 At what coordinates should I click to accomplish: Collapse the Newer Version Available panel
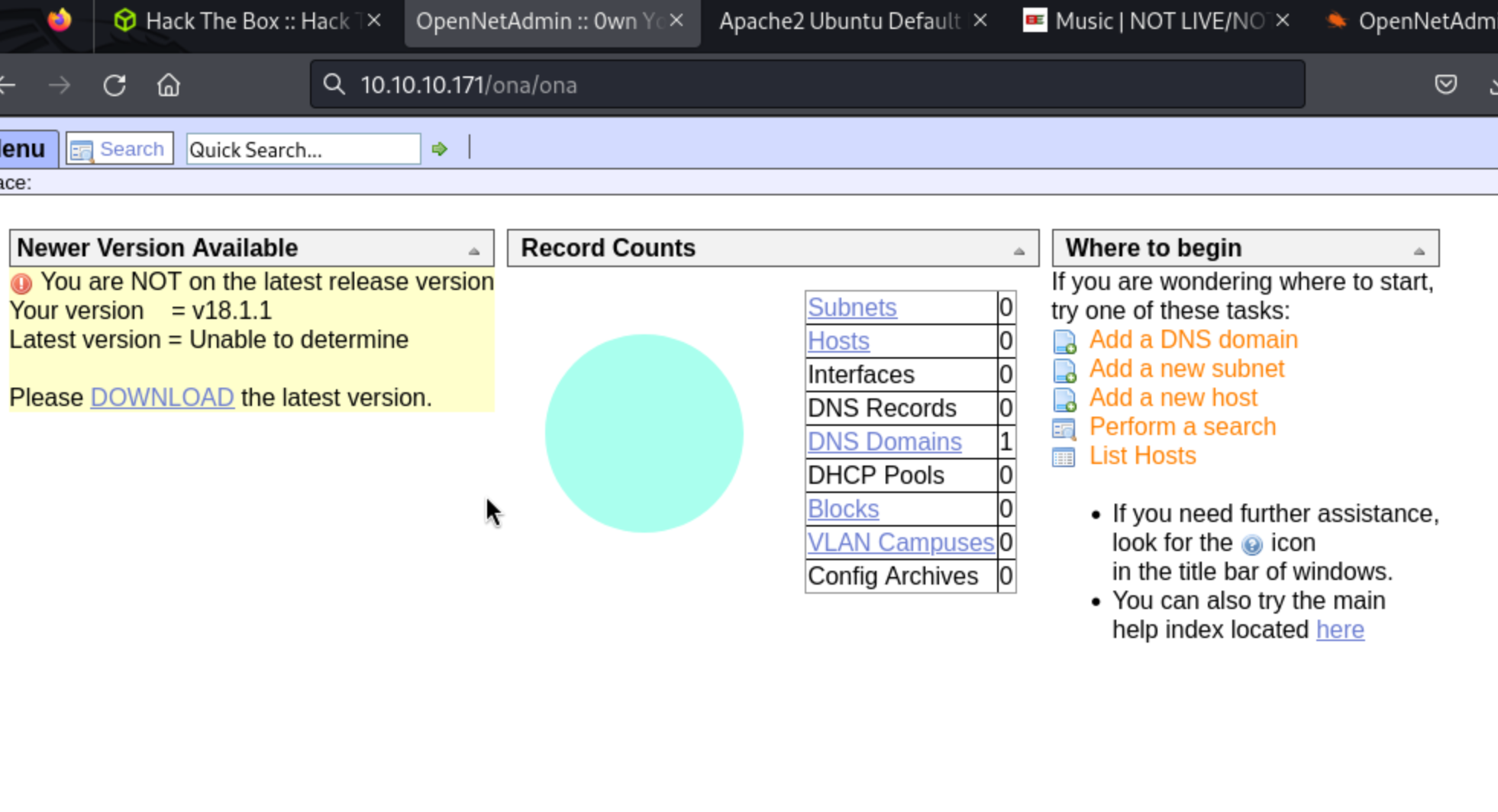[x=474, y=250]
